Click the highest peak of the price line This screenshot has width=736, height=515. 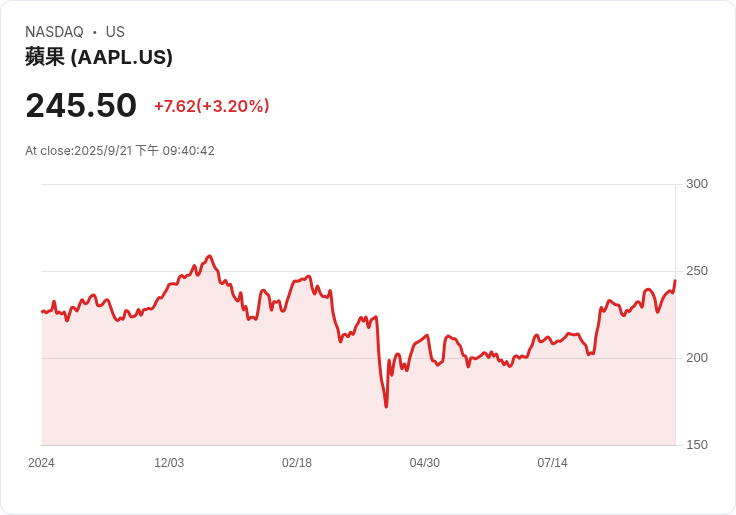(209, 256)
